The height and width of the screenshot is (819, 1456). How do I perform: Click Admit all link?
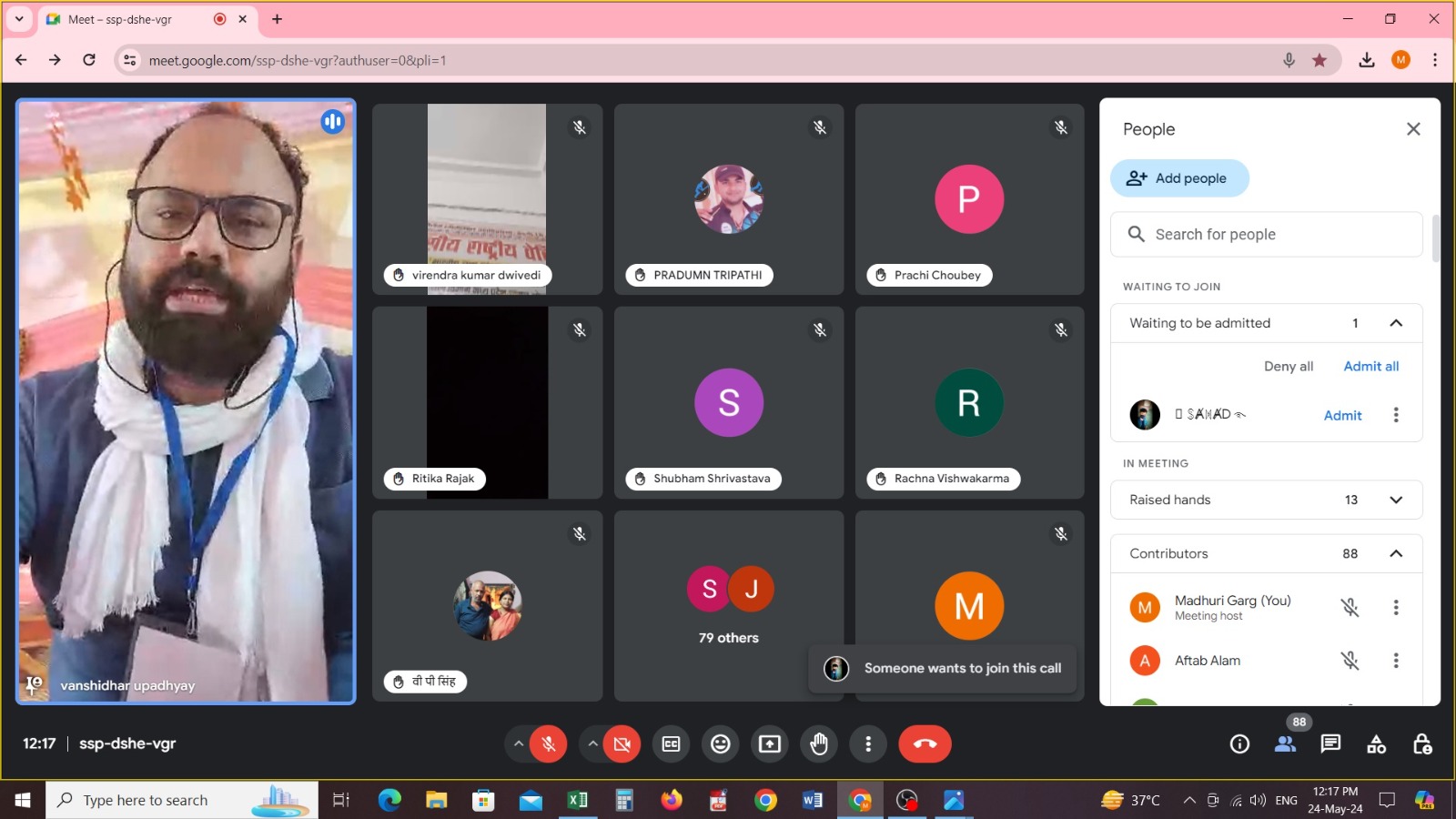1371,366
